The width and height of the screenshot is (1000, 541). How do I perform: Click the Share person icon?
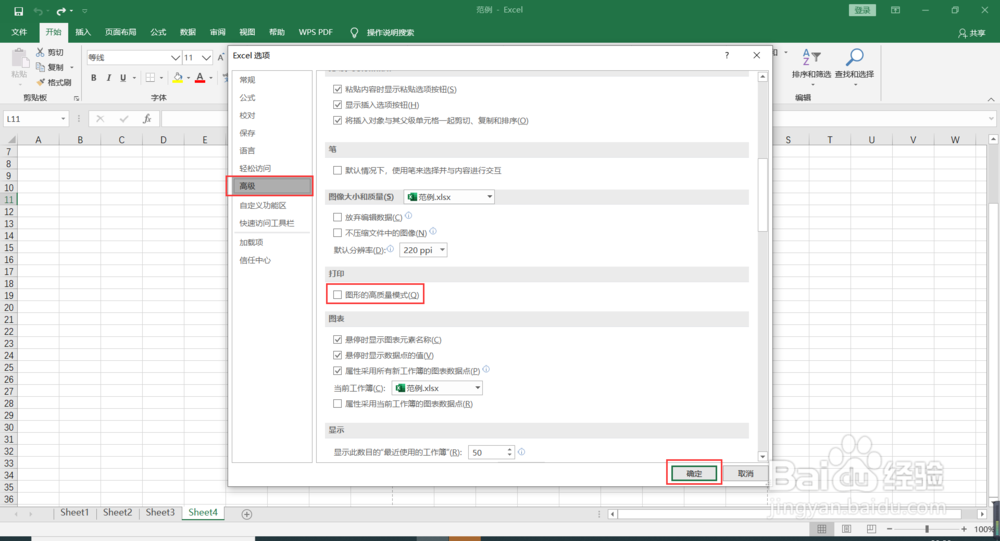(962, 33)
